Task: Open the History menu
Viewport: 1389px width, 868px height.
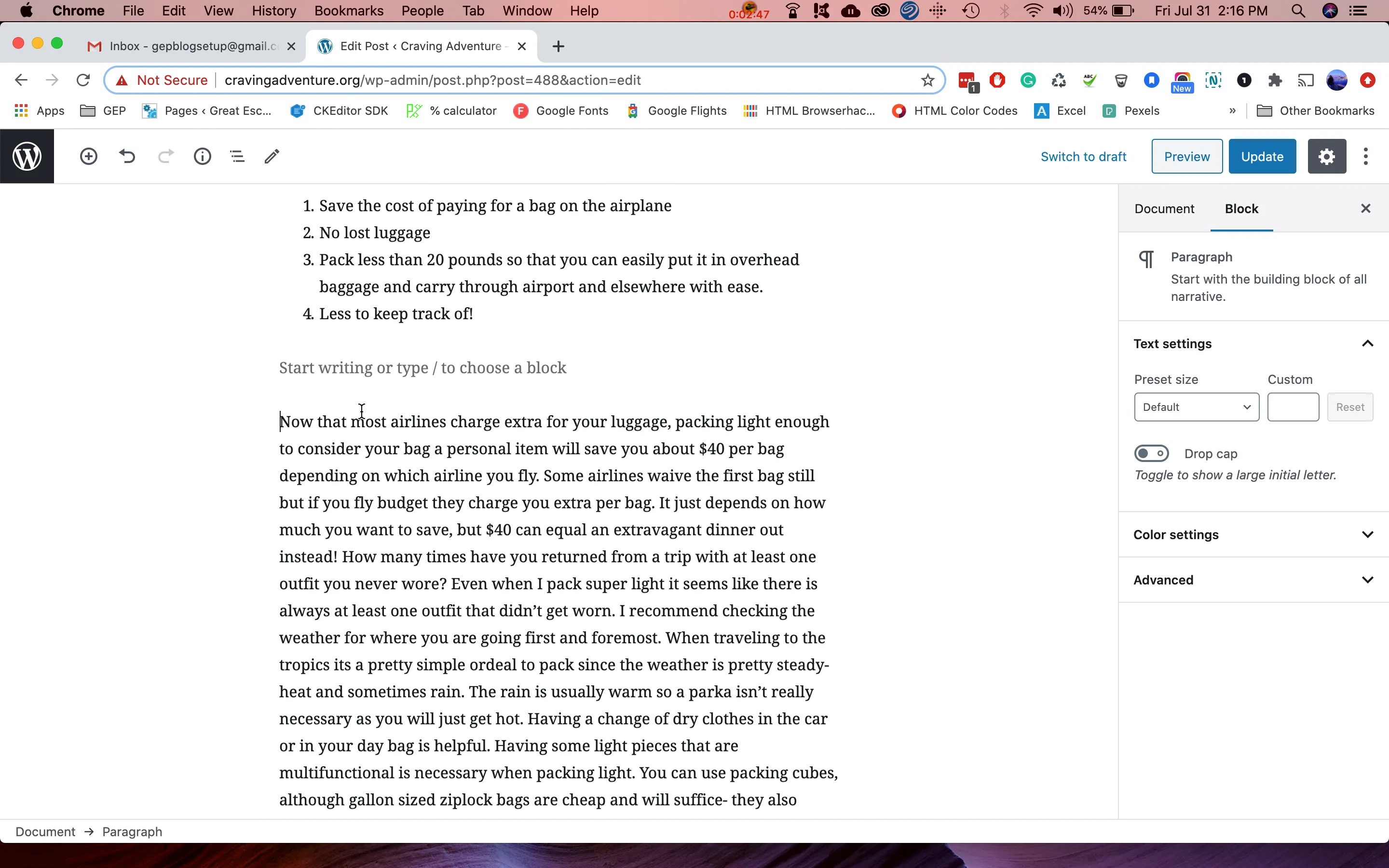Action: [x=274, y=11]
